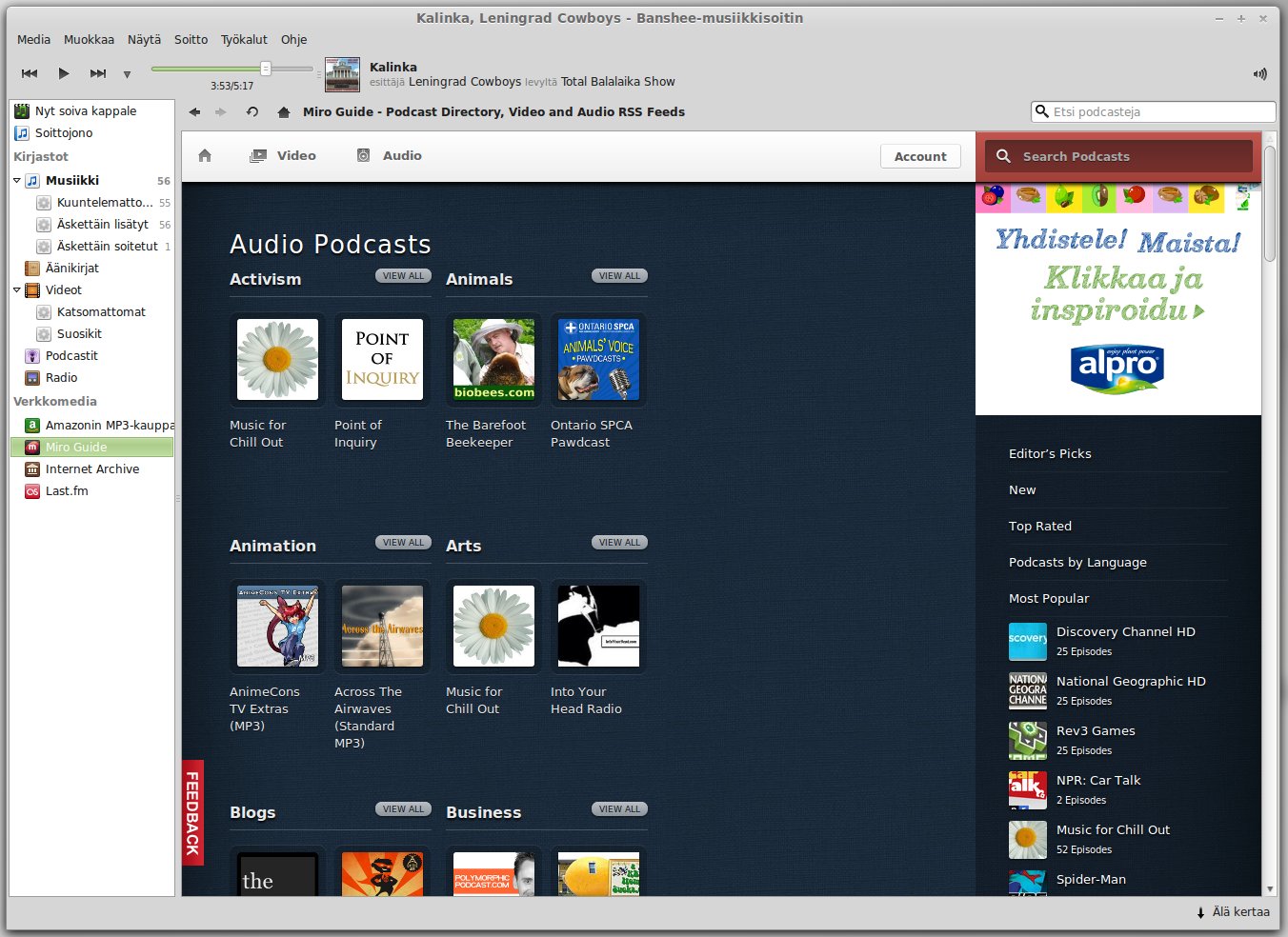Skip to the next track
1288x937 pixels.
click(97, 73)
